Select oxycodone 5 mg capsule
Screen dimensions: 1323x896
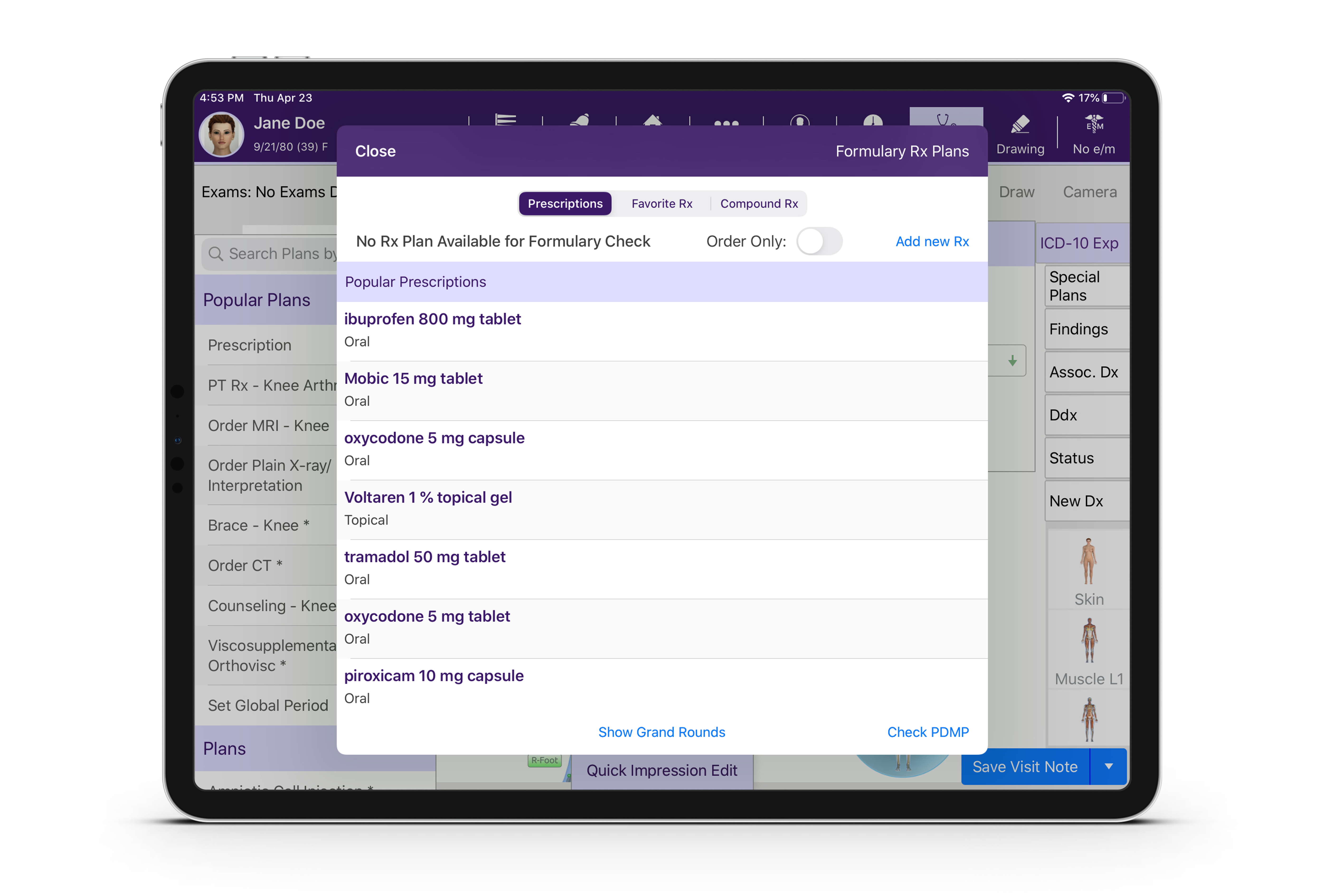661,450
